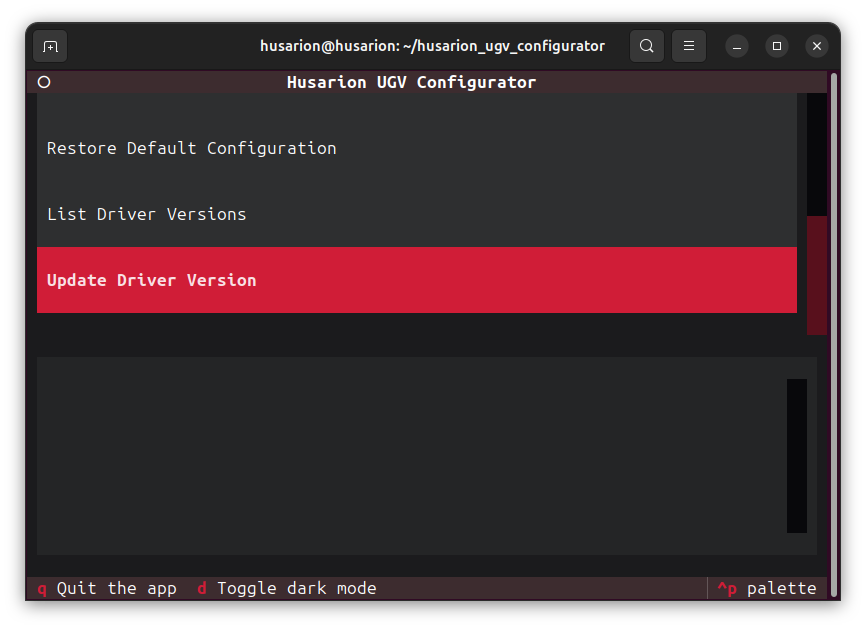
Task: Select List Driver Versions option
Action: [146, 214]
